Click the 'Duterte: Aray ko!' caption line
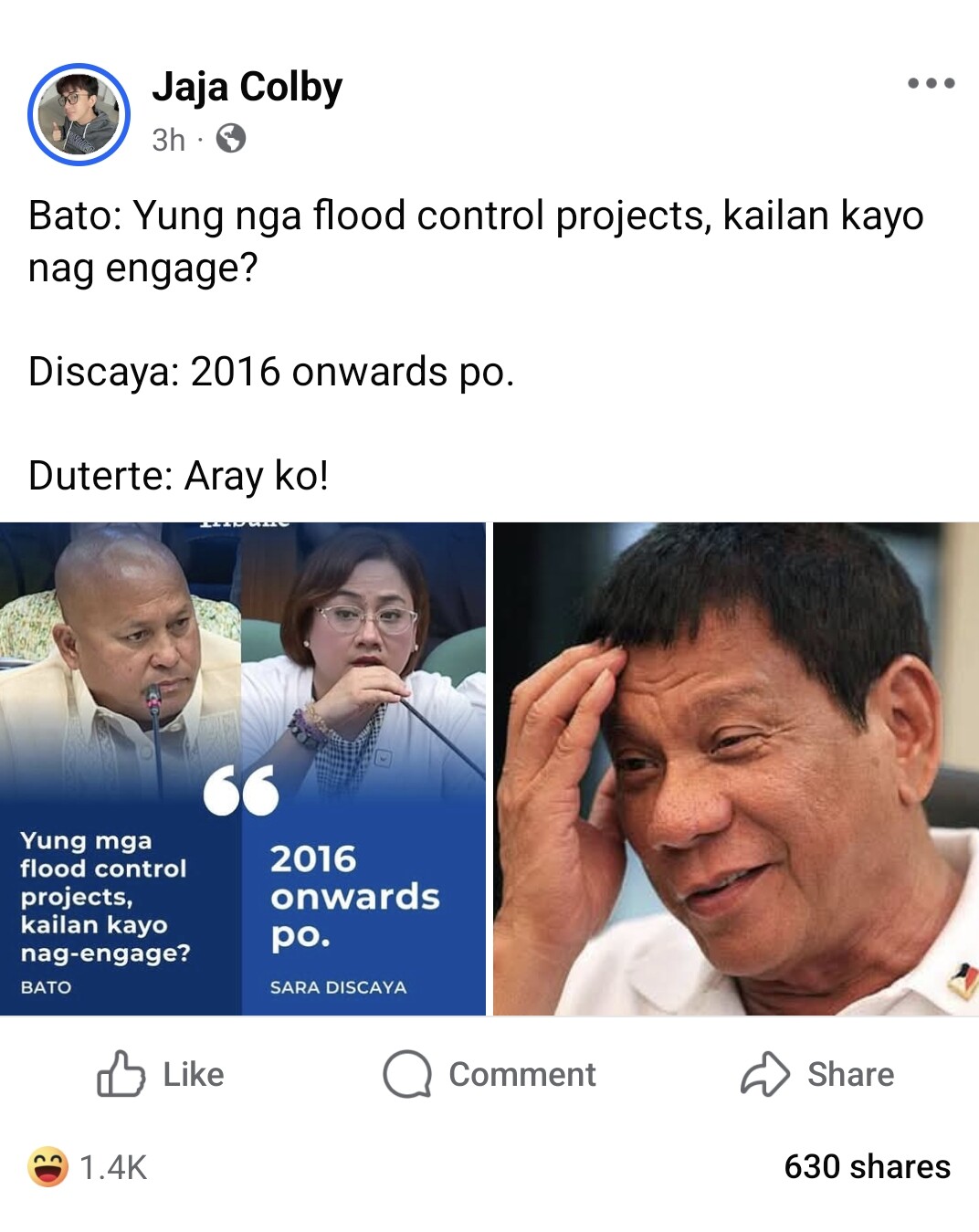The image size is (979, 1232). (x=178, y=476)
